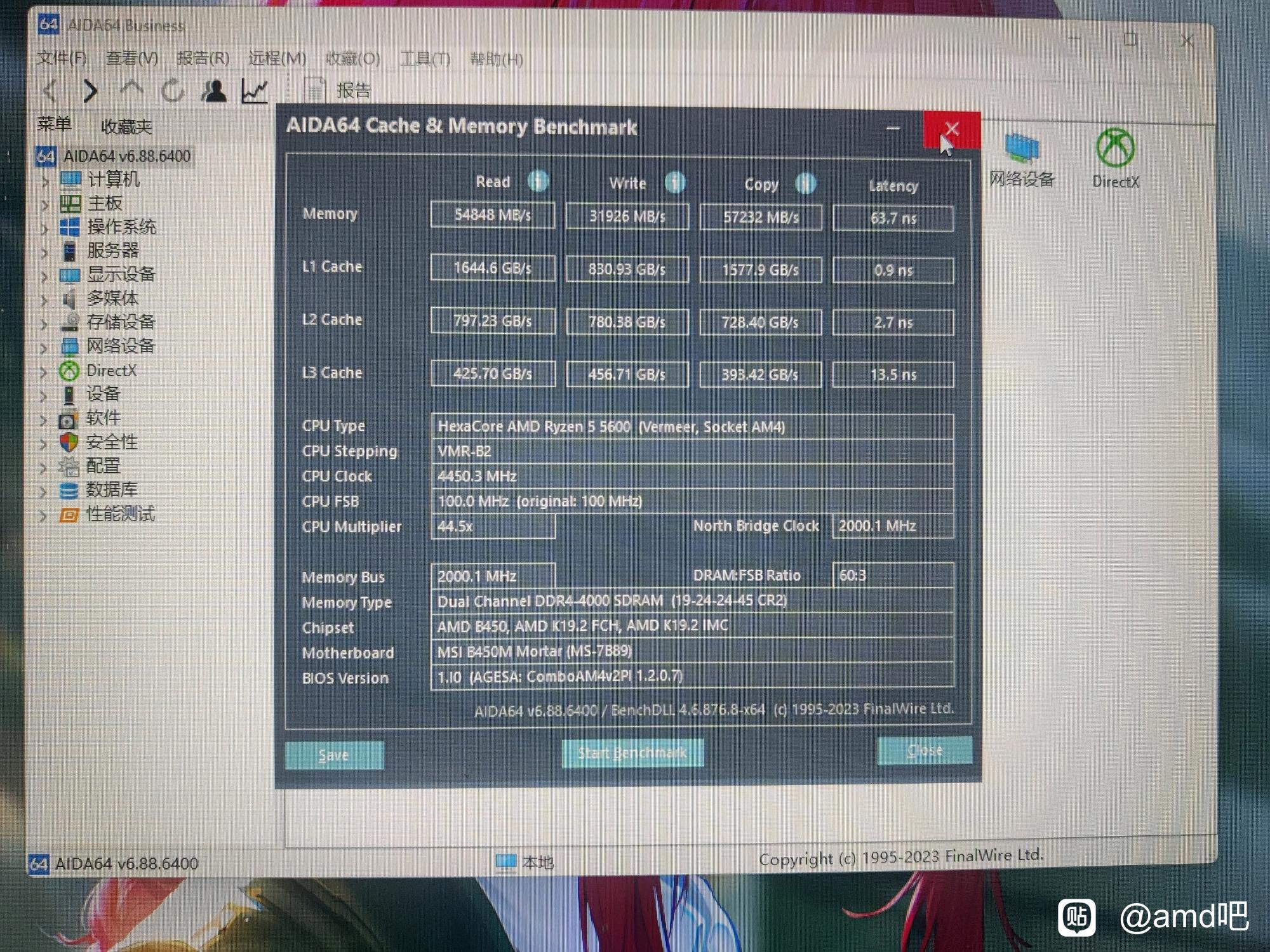Select the DirectX Xbox tree icon
The width and height of the screenshot is (1270, 952).
(69, 371)
